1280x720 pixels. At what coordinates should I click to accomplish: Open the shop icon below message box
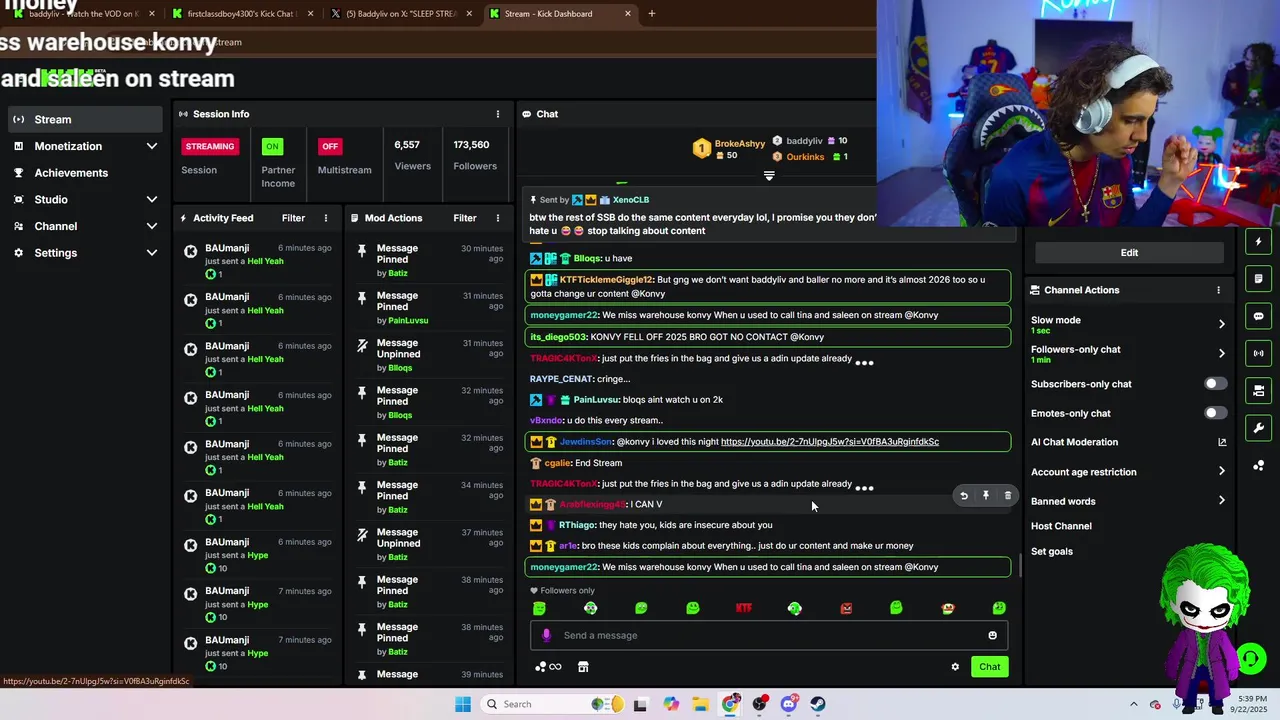[x=583, y=667]
